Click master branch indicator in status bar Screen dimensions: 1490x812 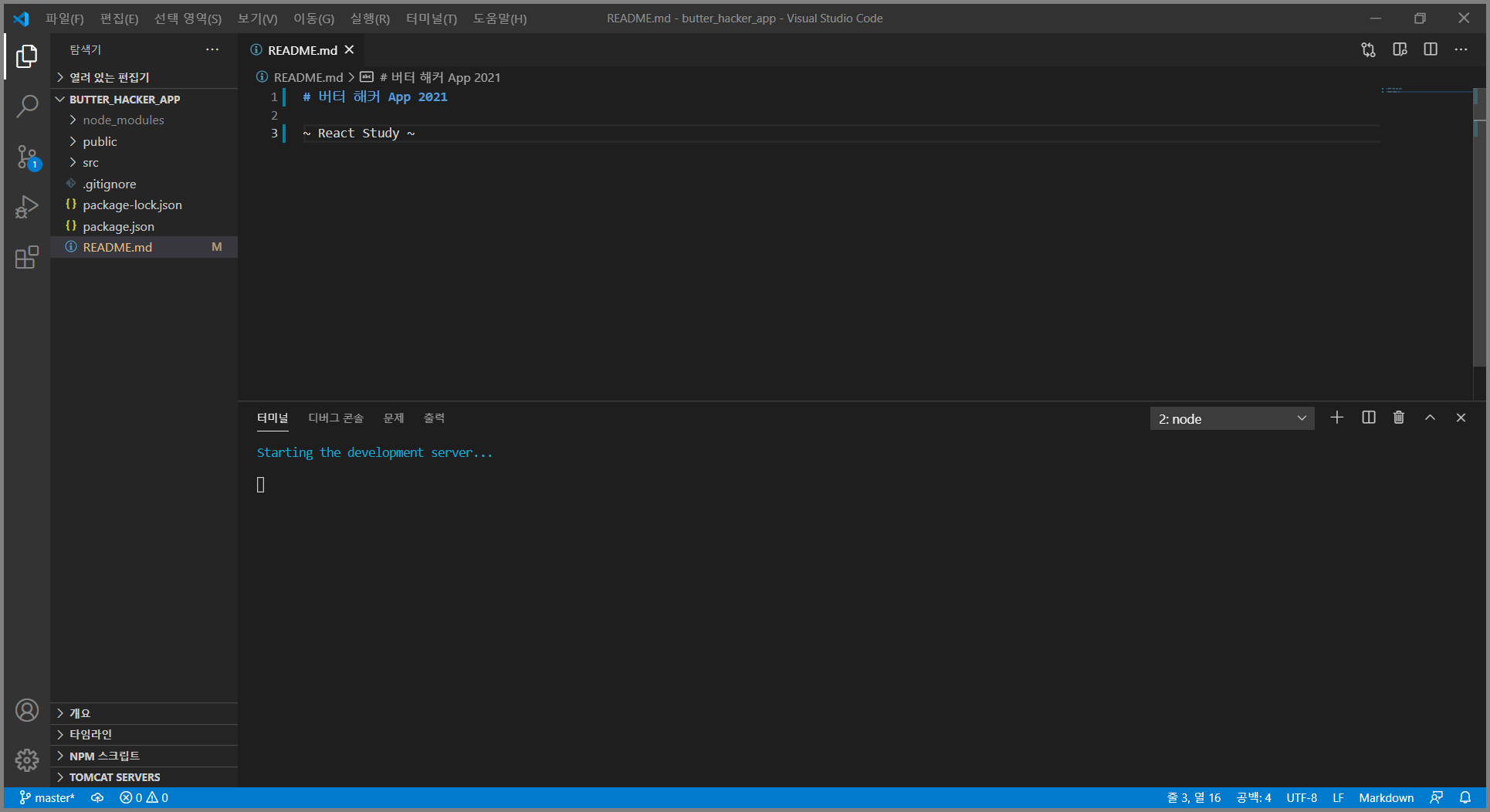tap(47, 797)
